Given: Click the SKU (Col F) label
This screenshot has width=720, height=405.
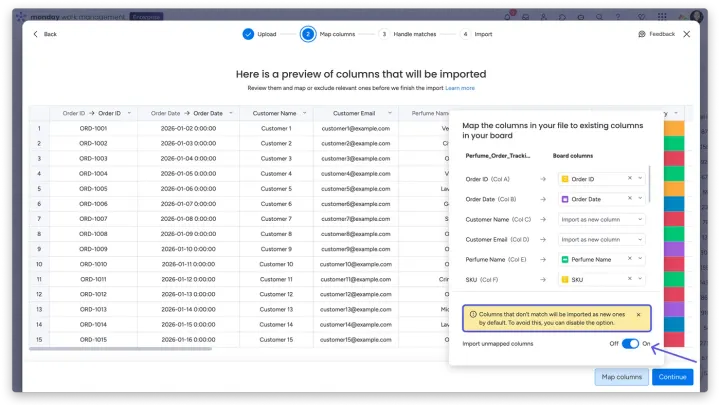Looking at the screenshot, I should (x=482, y=280).
